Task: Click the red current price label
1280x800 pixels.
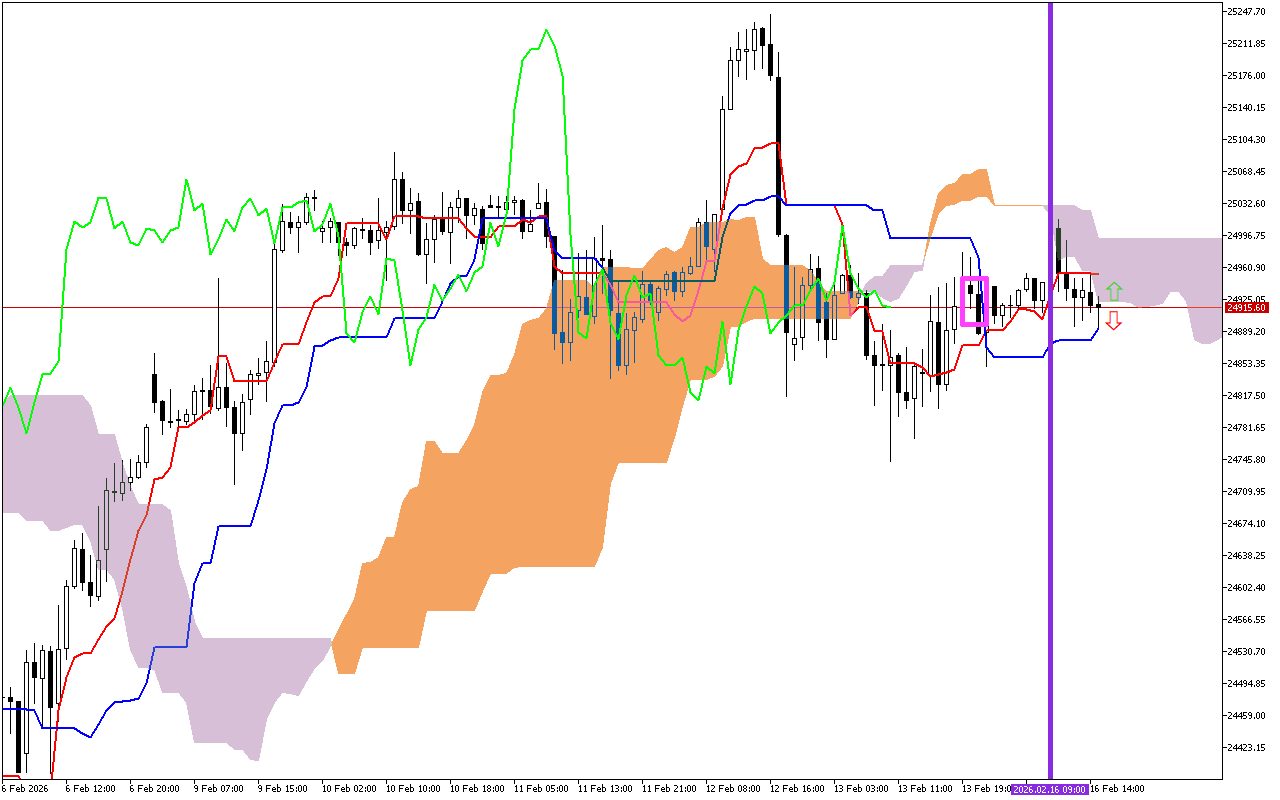Action: tap(1246, 307)
